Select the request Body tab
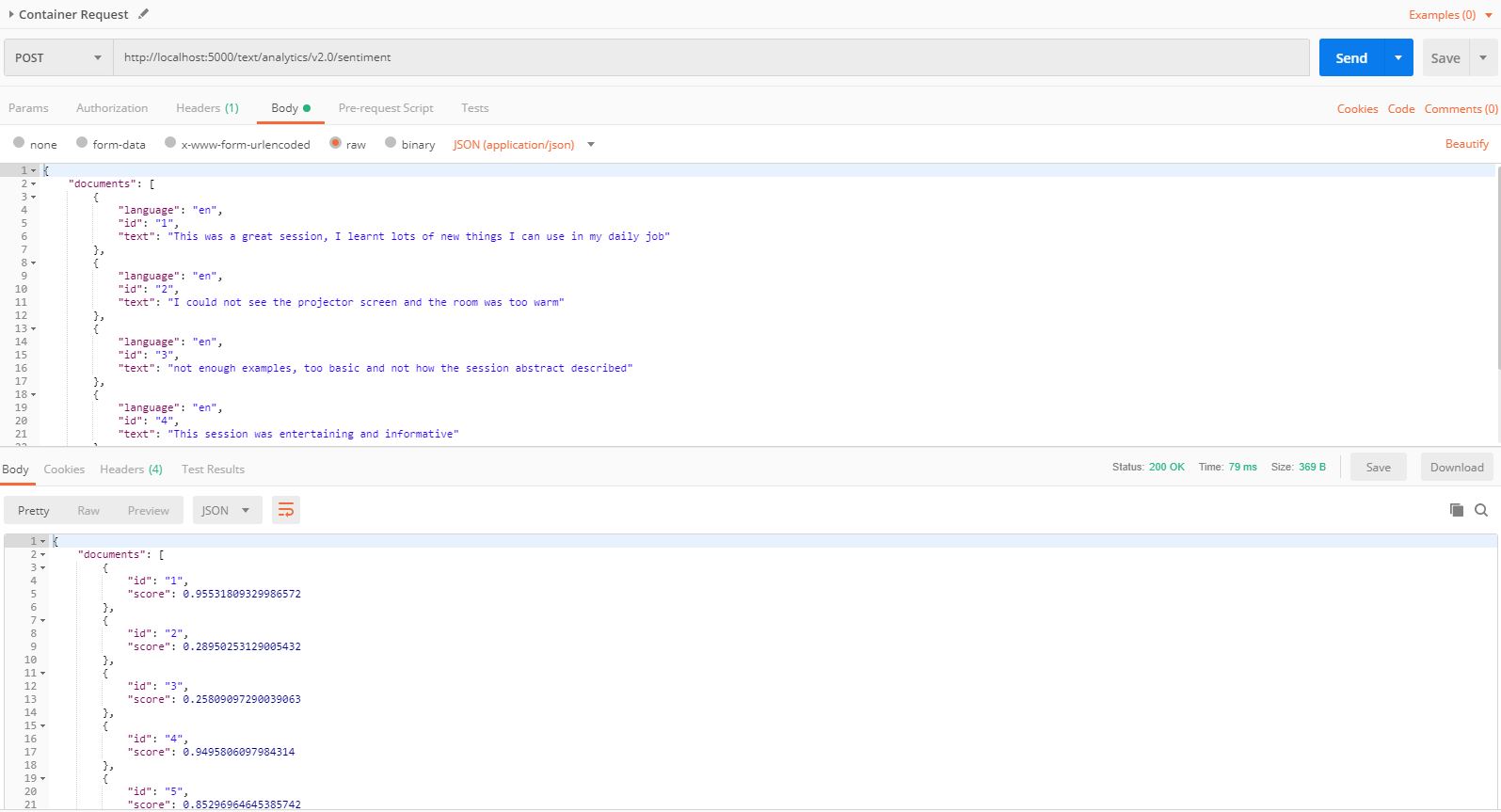The height and width of the screenshot is (812, 1501). coord(290,108)
